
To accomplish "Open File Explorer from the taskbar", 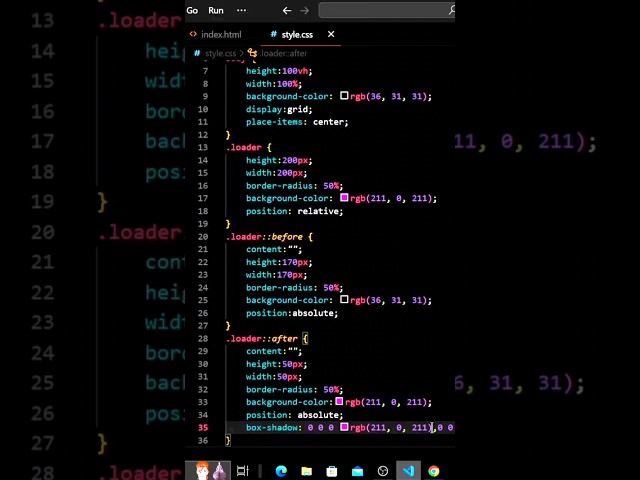I will pyautogui.click(x=307, y=471).
